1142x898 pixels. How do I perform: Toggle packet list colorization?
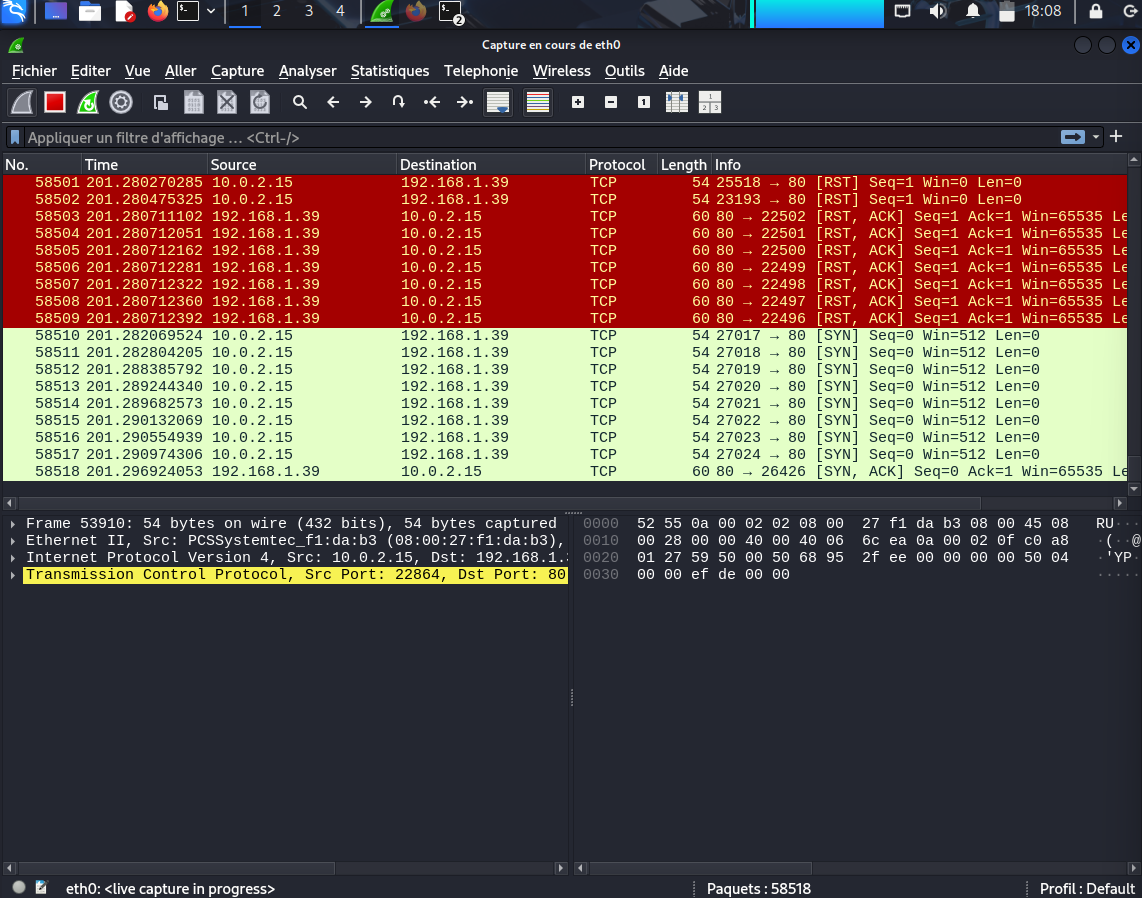[538, 102]
